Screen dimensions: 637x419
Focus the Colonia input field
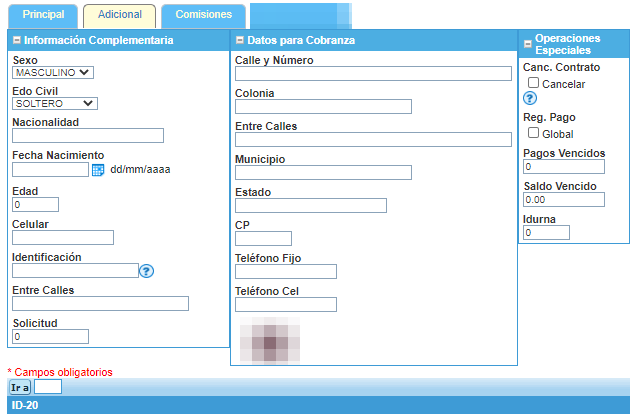pos(323,107)
